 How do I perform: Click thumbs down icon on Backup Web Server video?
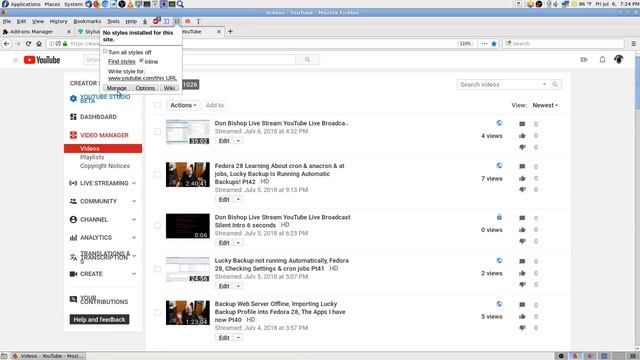click(x=522, y=328)
